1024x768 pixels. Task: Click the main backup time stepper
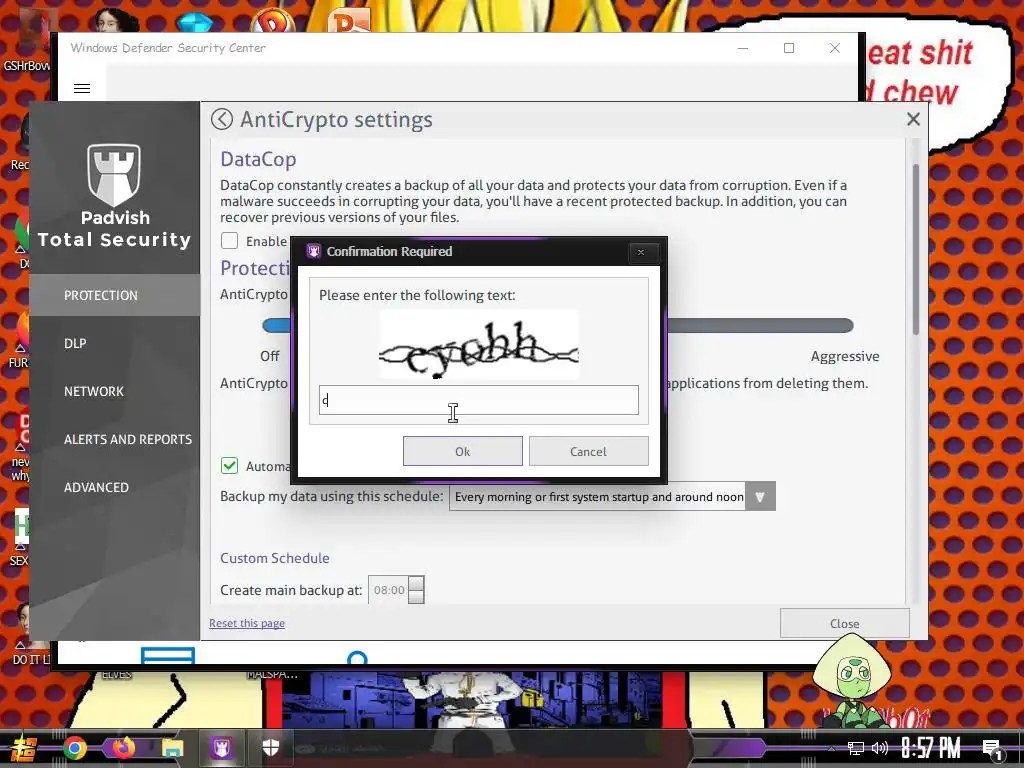(x=416, y=590)
